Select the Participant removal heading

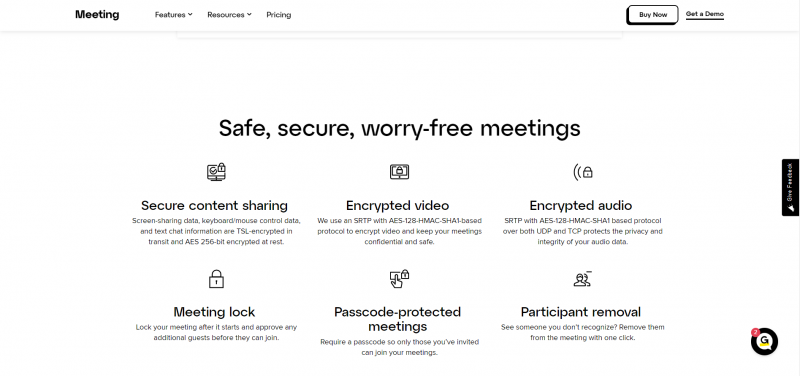(581, 312)
